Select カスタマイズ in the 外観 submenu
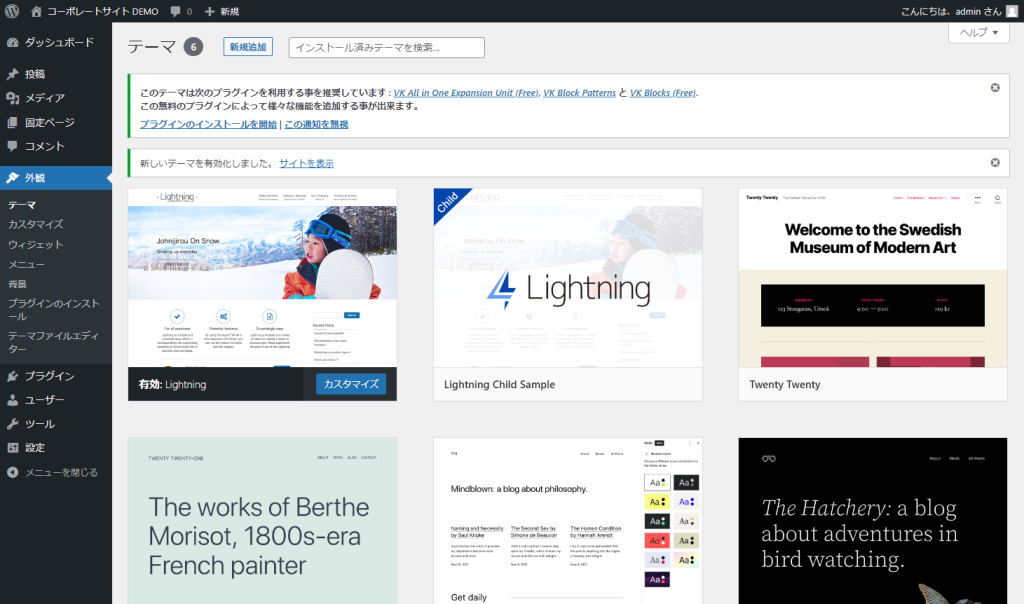 click(36, 225)
